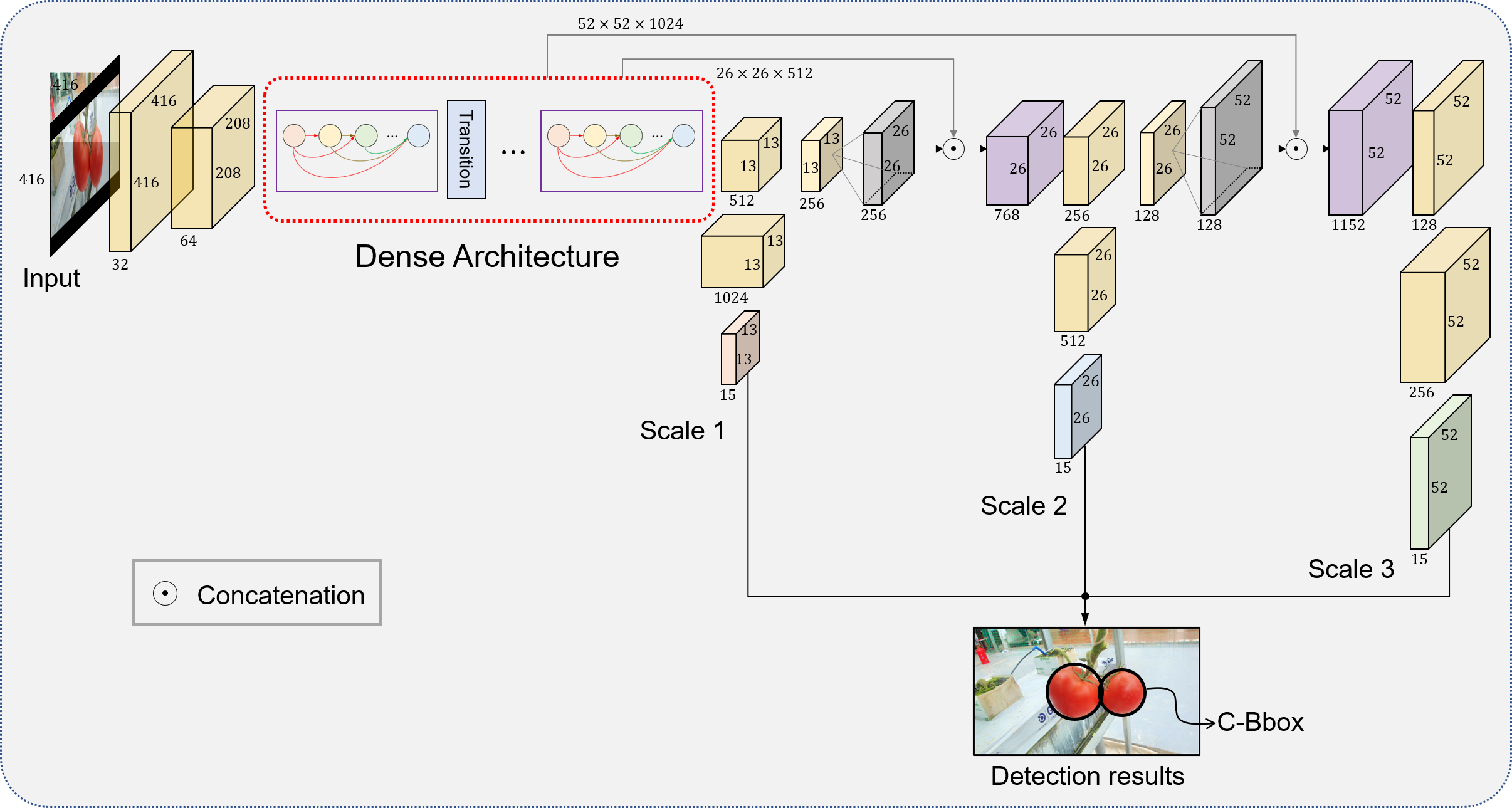Click the yellow node in the second dense block
1512x808 pixels.
(595, 135)
